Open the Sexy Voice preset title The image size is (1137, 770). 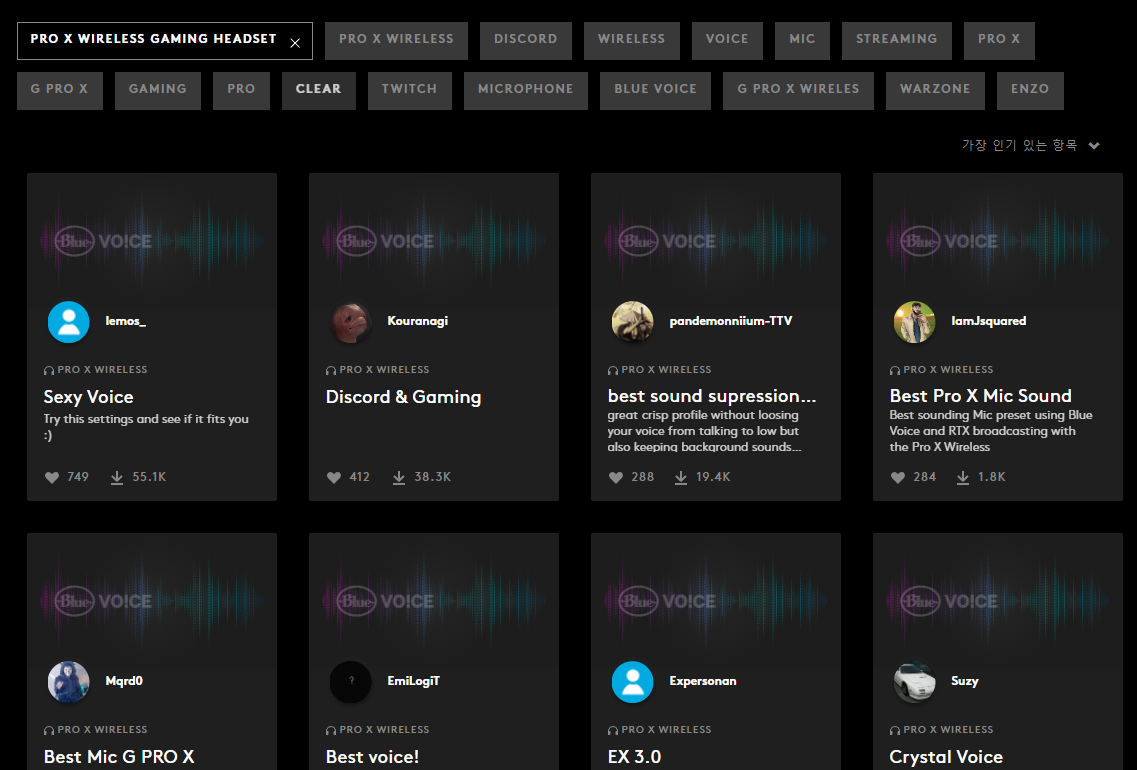pos(88,397)
